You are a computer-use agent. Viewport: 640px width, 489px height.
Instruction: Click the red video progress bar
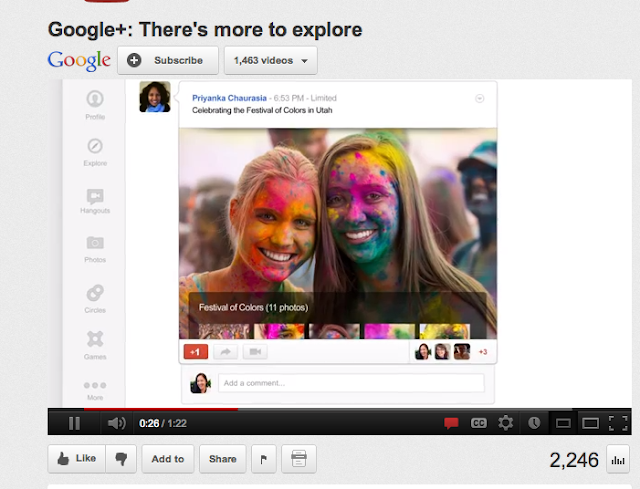point(161,409)
